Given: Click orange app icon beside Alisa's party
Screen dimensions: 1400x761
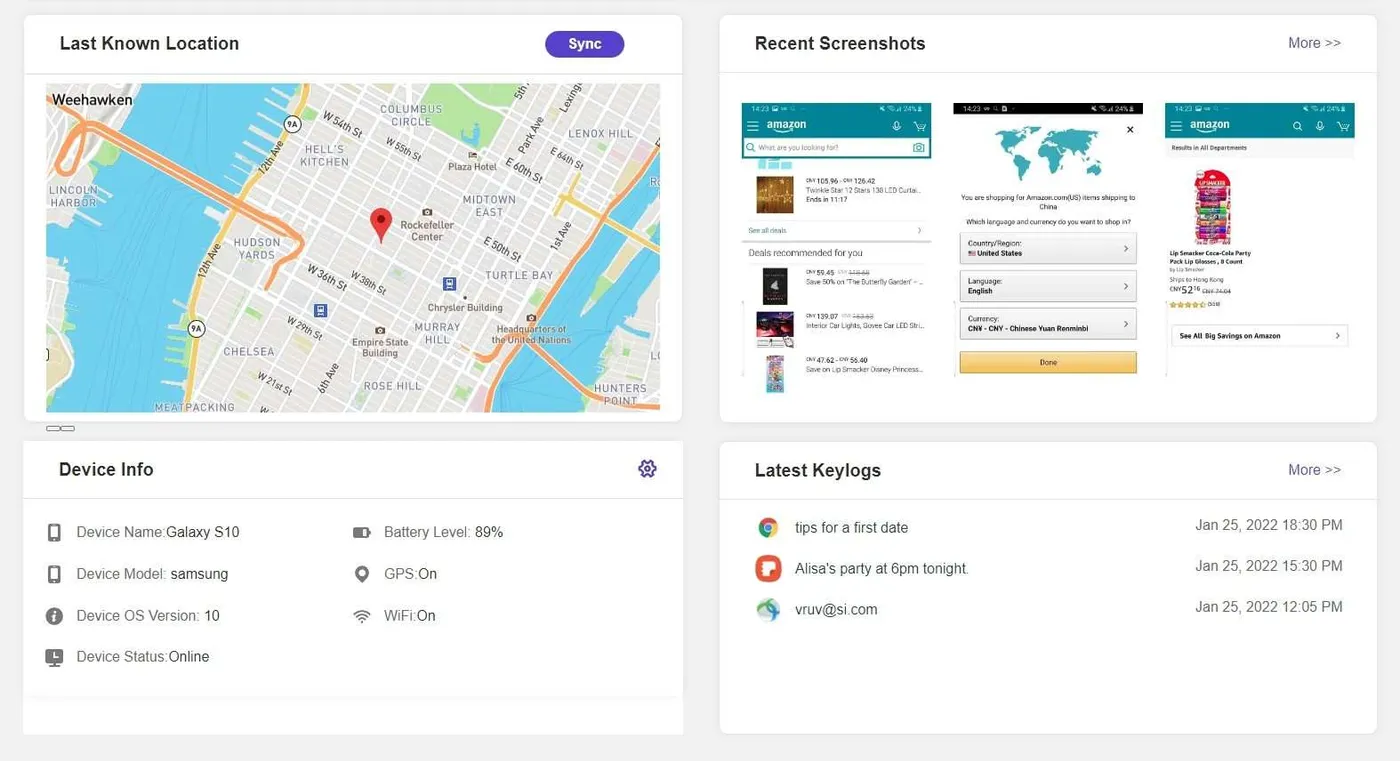Looking at the screenshot, I should [x=768, y=568].
